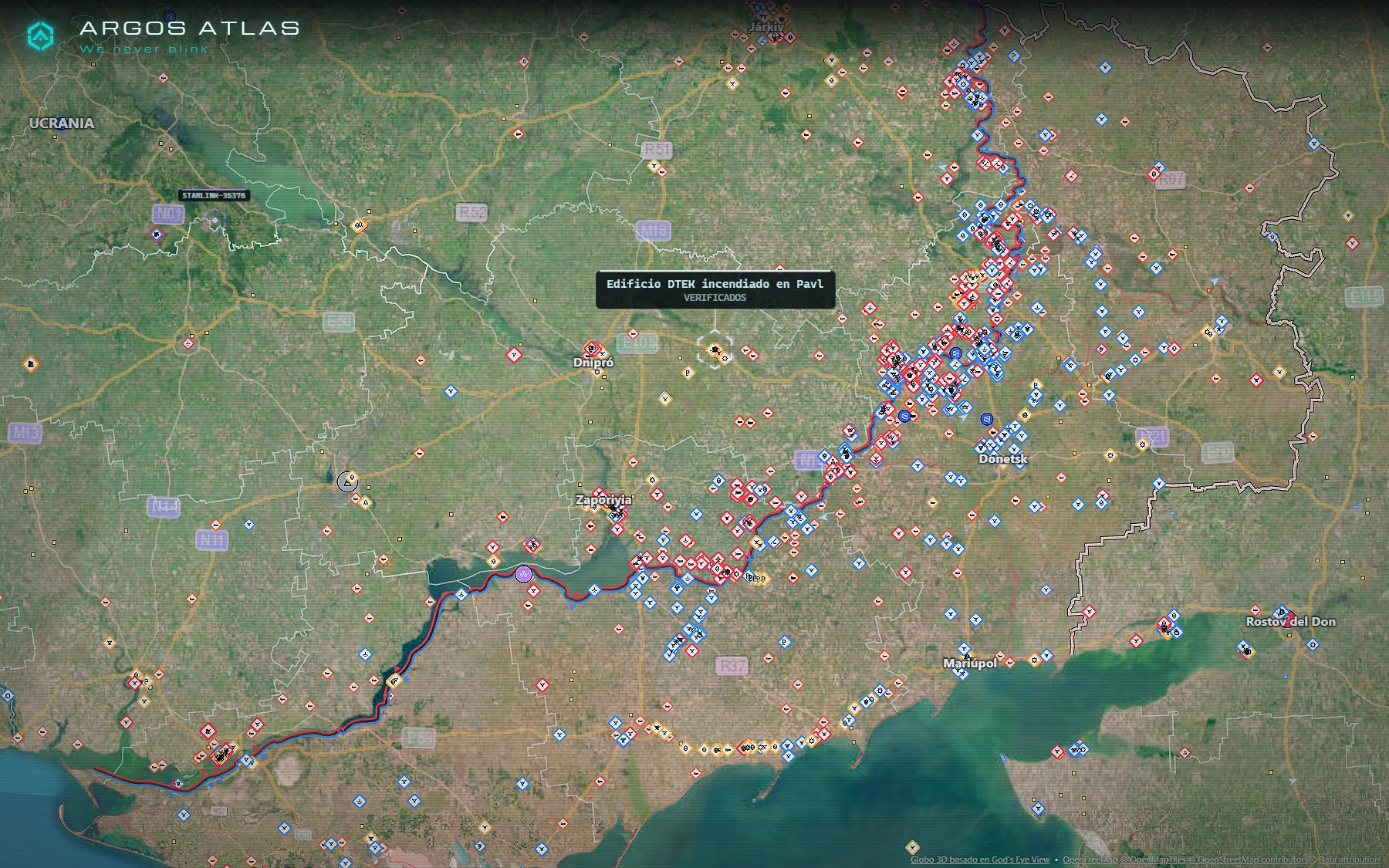Click the M18 road shield

(x=654, y=230)
